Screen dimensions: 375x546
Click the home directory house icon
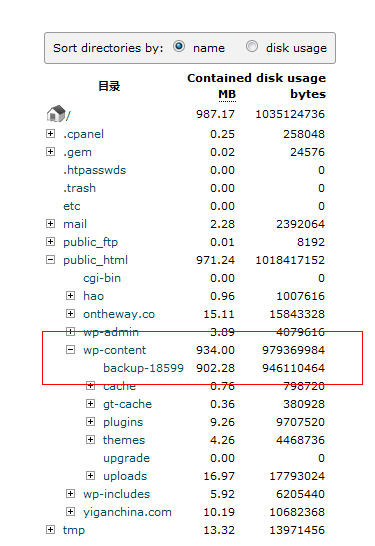point(56,114)
